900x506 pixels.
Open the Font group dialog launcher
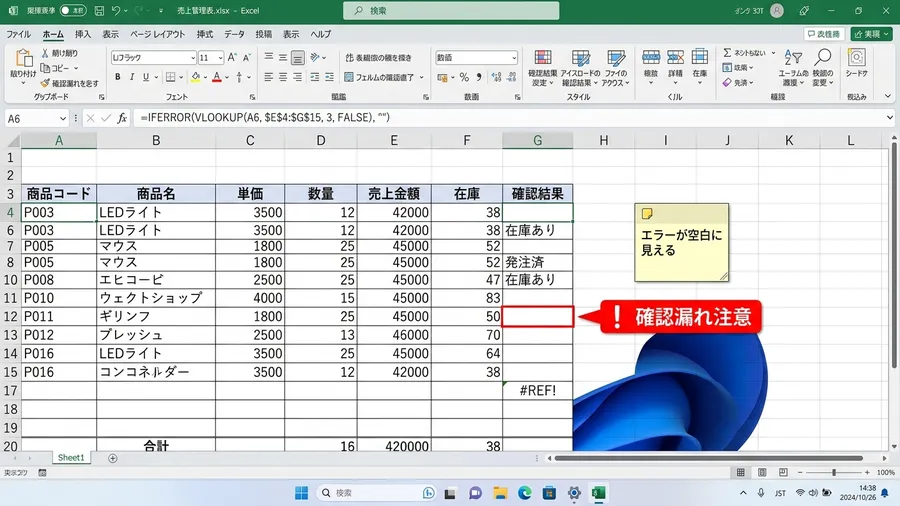point(252,97)
